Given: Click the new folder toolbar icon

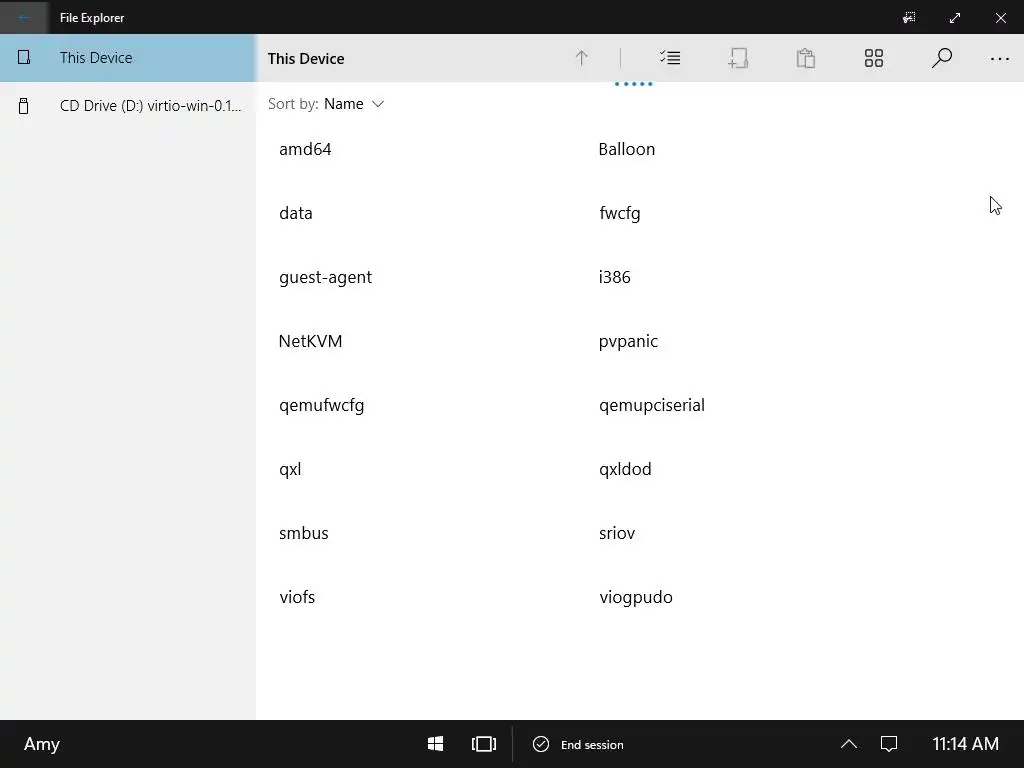Looking at the screenshot, I should pos(738,58).
